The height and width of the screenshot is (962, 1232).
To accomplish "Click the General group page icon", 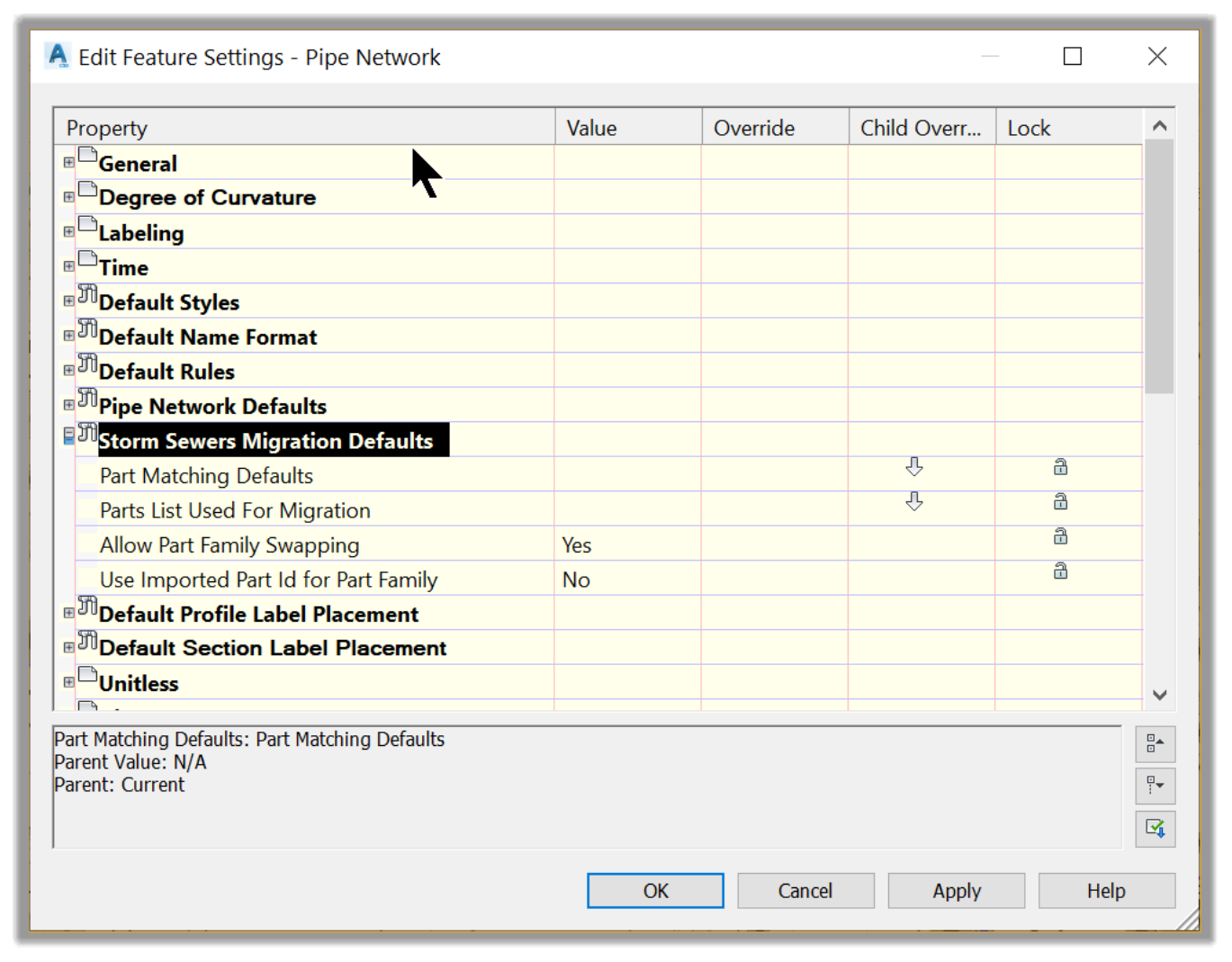I will [87, 155].
